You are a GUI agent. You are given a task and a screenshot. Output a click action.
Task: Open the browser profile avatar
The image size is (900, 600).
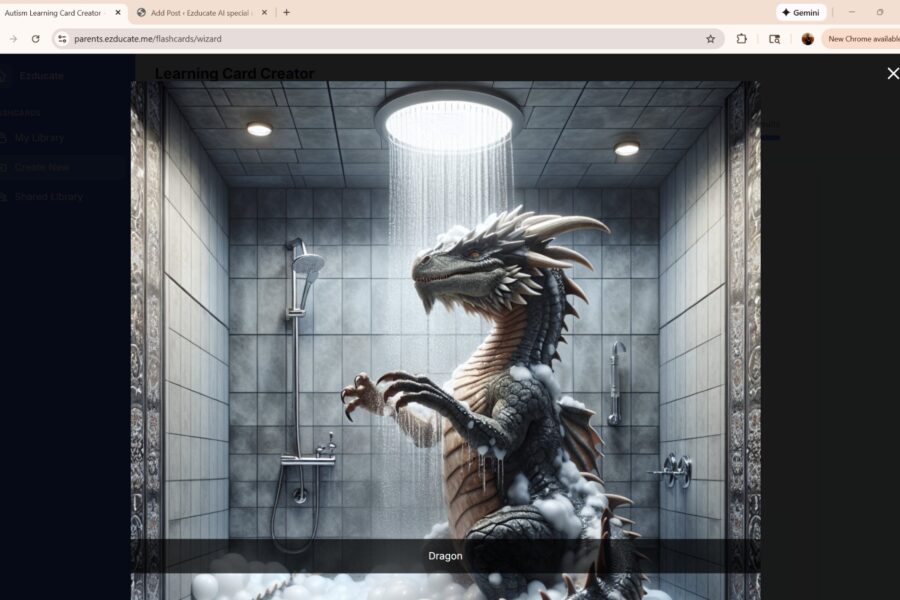pos(806,38)
